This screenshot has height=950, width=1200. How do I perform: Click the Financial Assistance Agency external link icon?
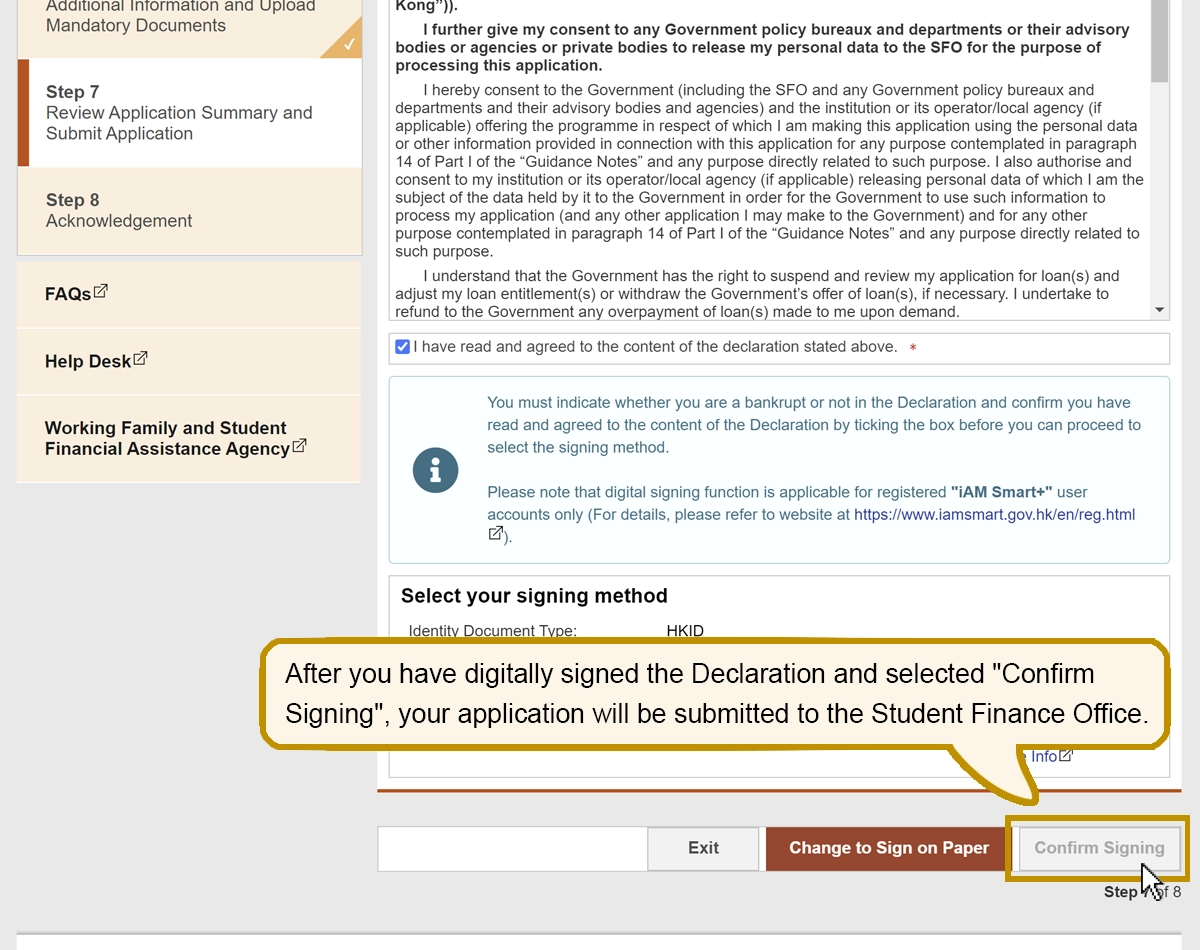pyautogui.click(x=299, y=446)
